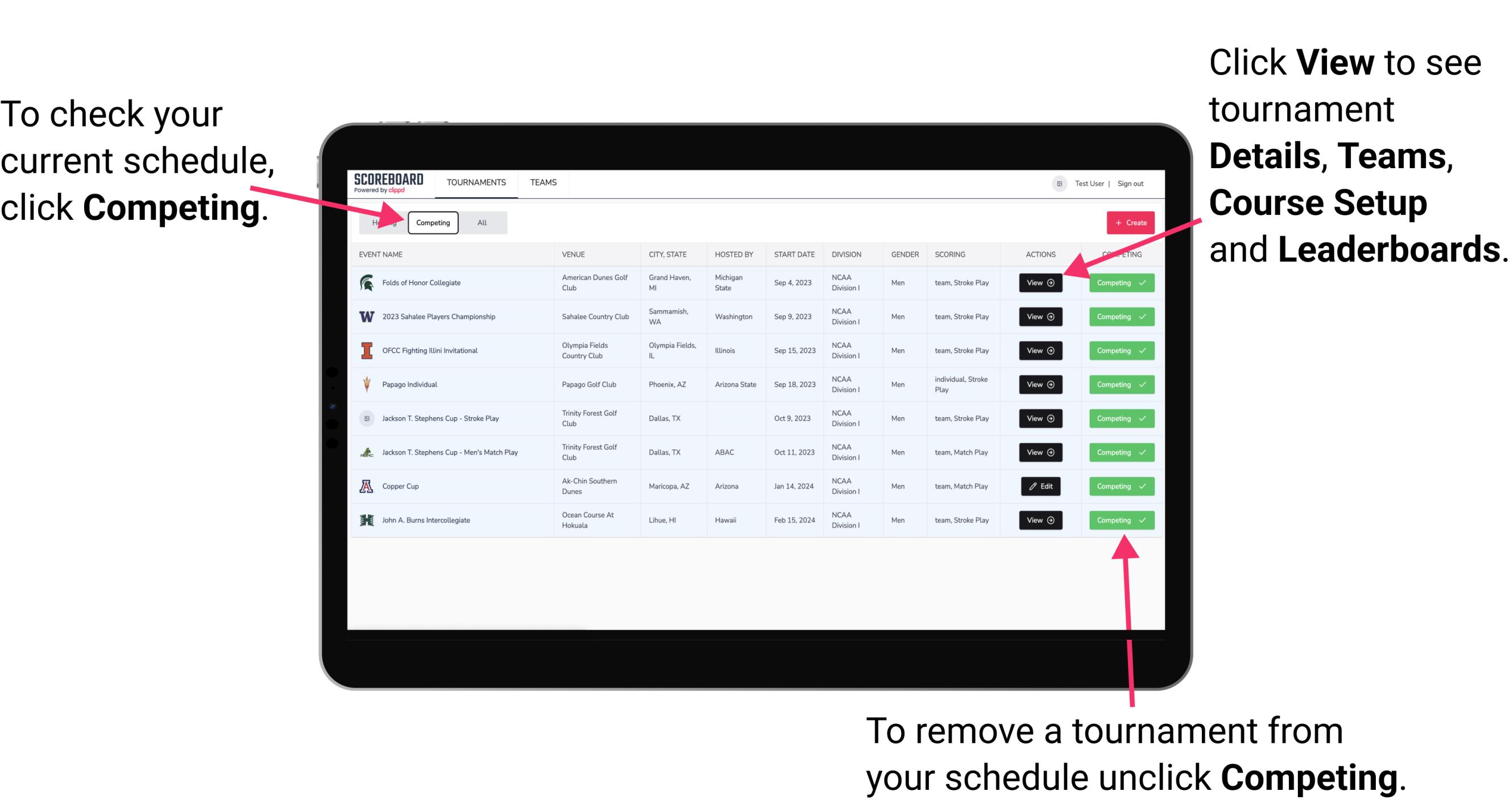Viewport: 1510px width, 812px height.
Task: Click the View icon for OFCC Fighting Illini Invitational
Action: (1040, 350)
